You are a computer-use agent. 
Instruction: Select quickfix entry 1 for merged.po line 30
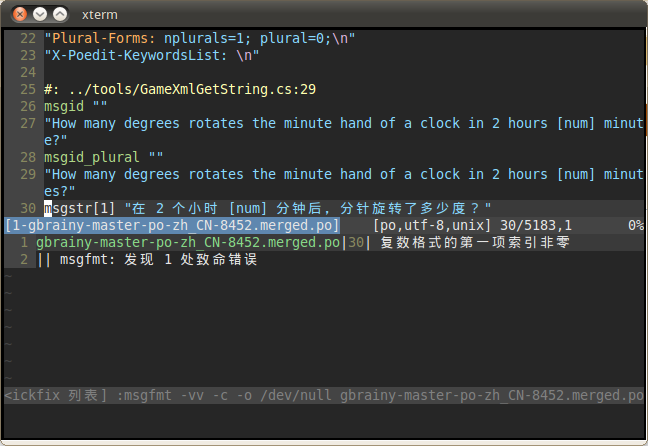tap(303, 242)
